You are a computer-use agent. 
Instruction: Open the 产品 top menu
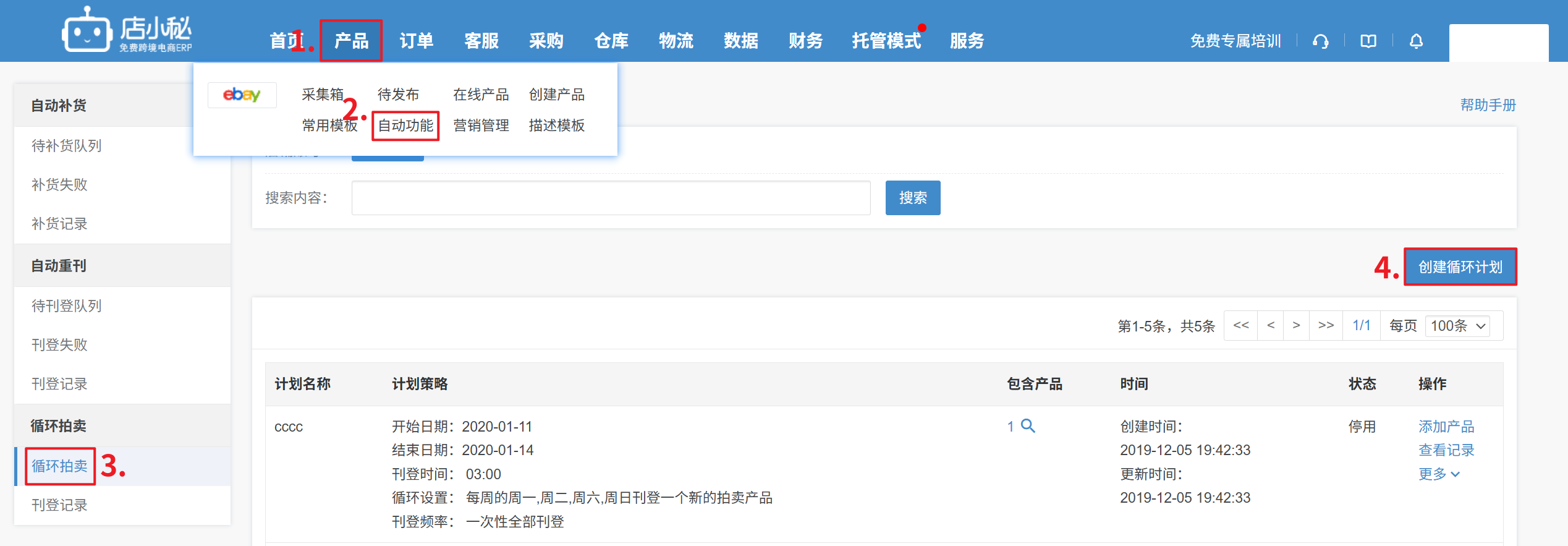(351, 41)
